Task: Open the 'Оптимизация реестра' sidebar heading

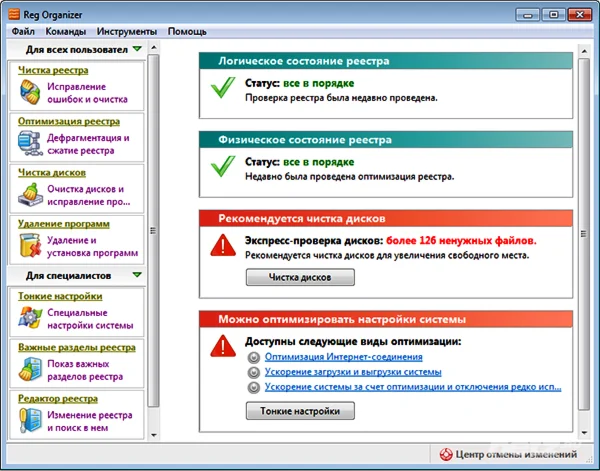Action: 69,121
